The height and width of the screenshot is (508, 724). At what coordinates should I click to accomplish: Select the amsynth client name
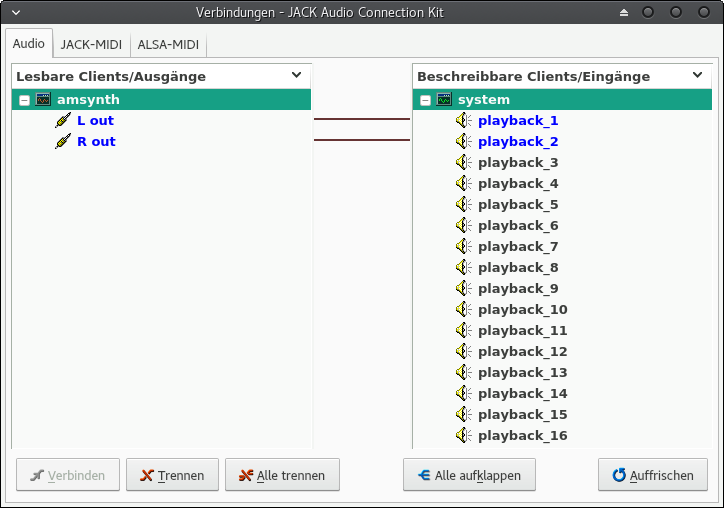coord(88,100)
